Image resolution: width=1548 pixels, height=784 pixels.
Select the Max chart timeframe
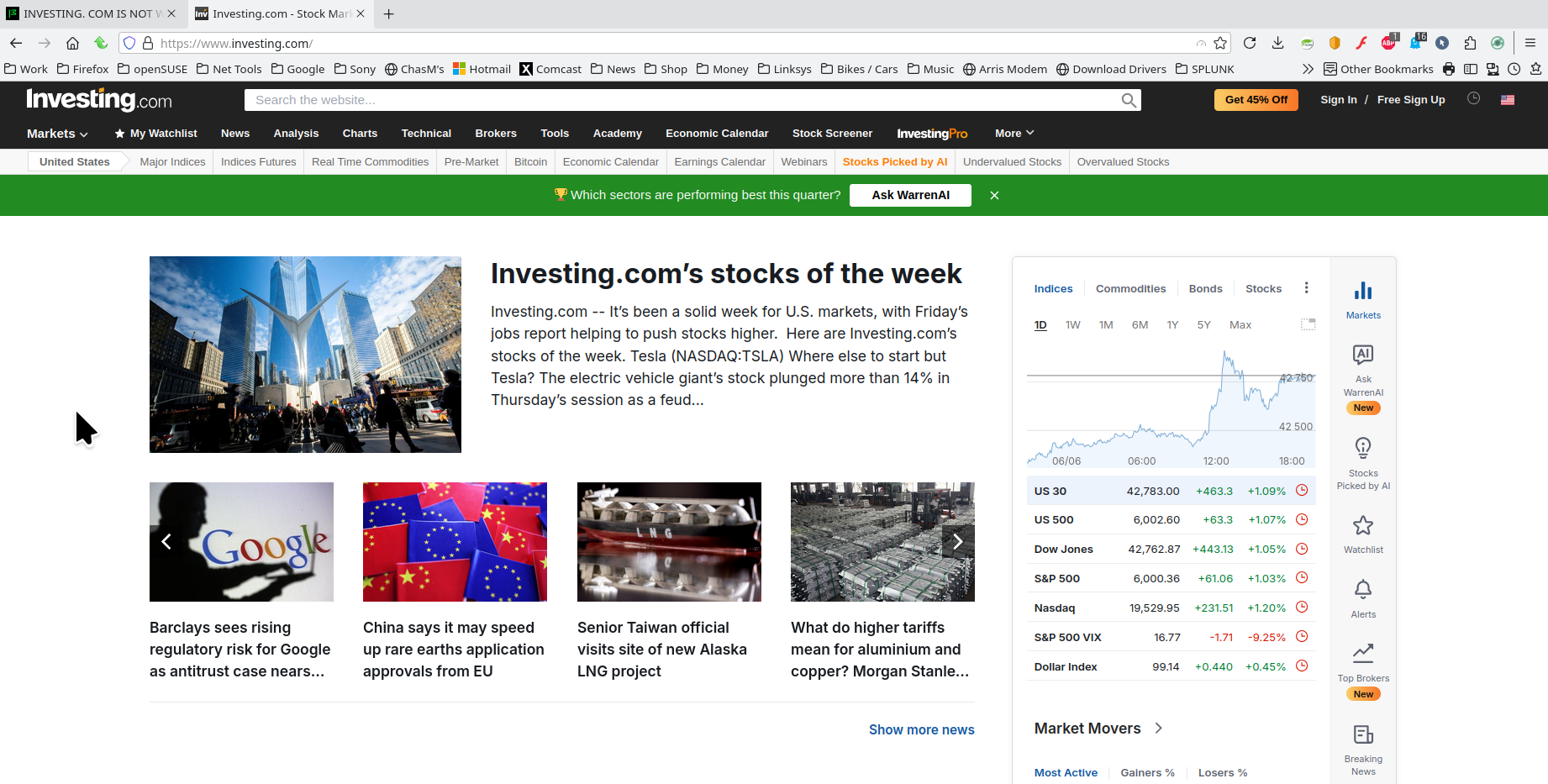click(1240, 324)
